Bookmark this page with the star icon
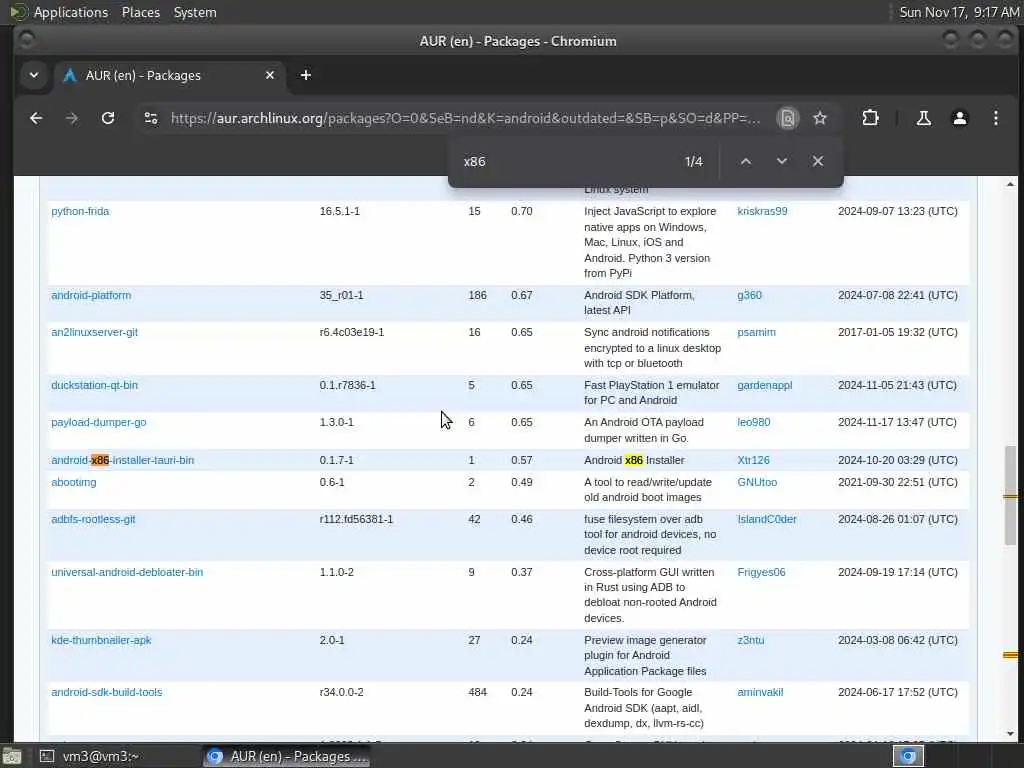This screenshot has height=768, width=1024. coord(820,118)
